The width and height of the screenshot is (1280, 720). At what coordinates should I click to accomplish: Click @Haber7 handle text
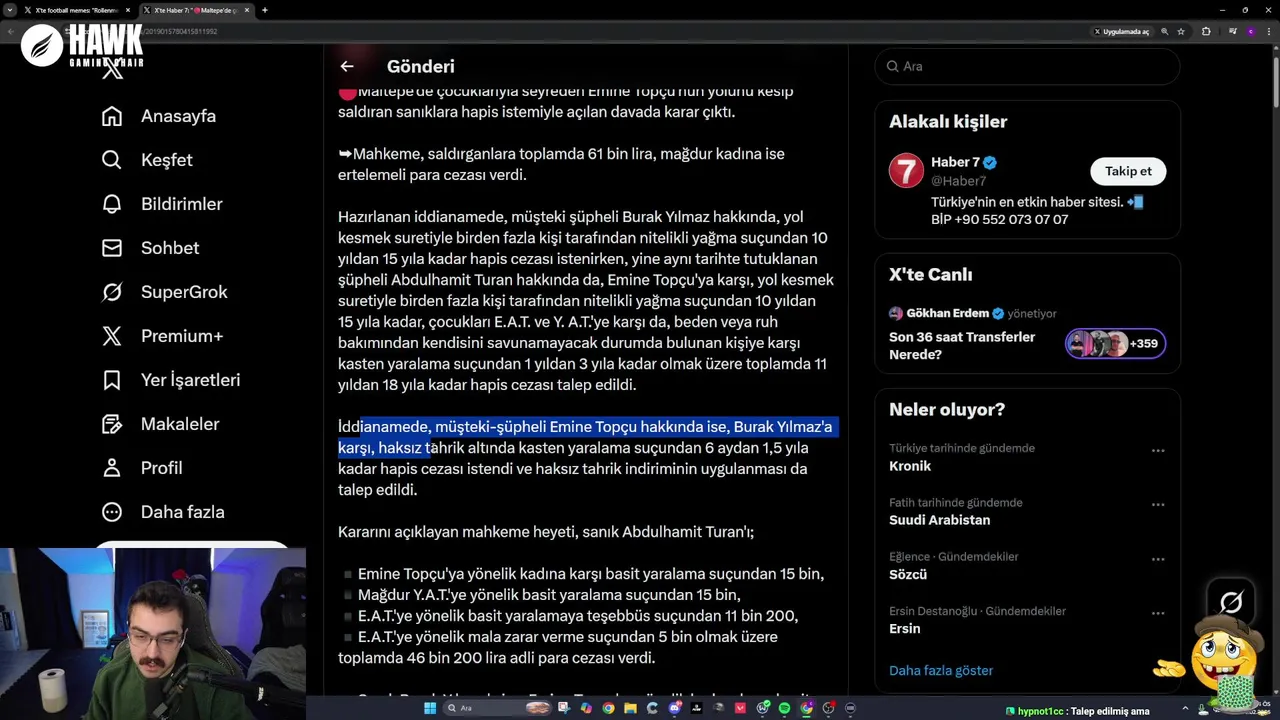(959, 181)
